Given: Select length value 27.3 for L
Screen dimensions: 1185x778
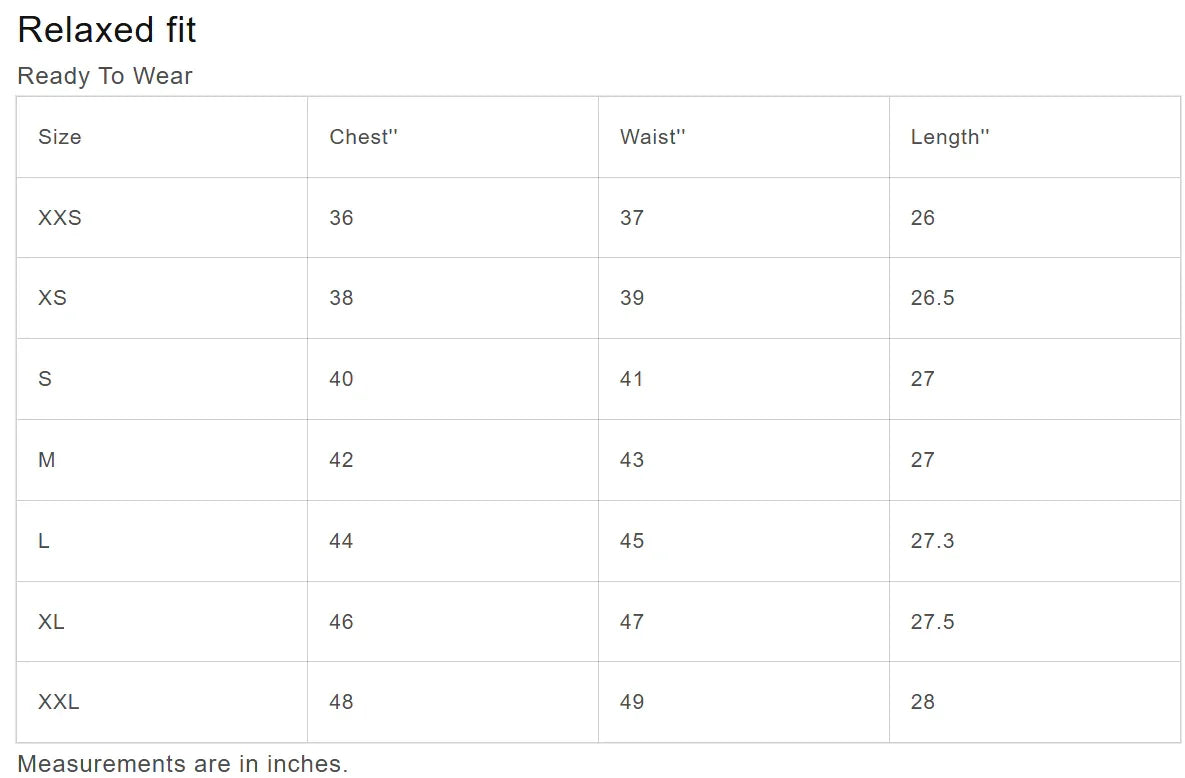Looking at the screenshot, I should (x=932, y=541).
